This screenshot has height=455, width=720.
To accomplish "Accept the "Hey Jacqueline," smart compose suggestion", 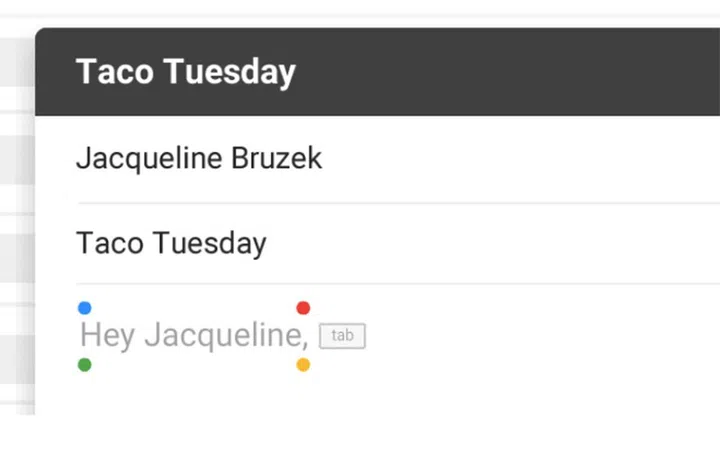I will pos(193,336).
